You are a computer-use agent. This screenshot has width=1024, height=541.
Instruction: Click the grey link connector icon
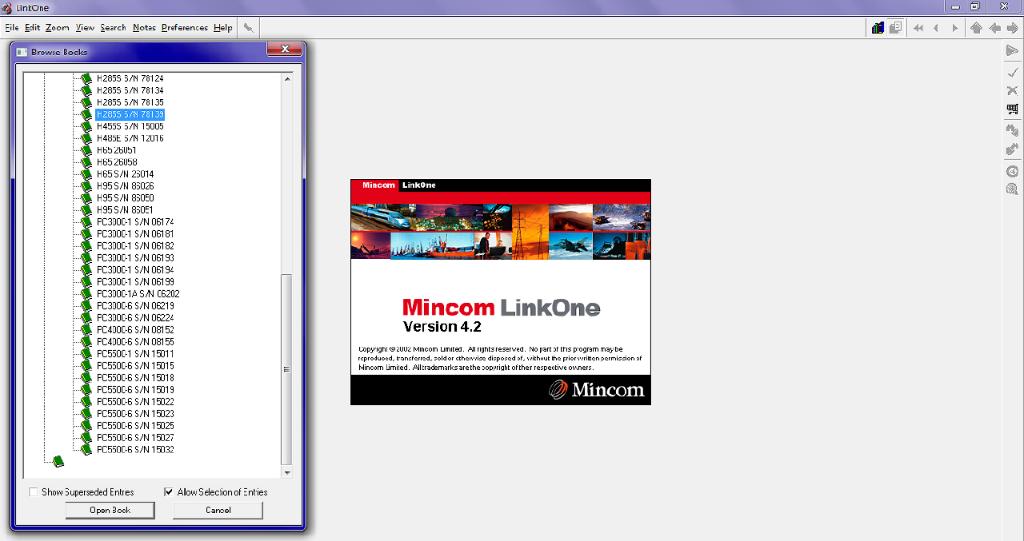click(x=1012, y=150)
